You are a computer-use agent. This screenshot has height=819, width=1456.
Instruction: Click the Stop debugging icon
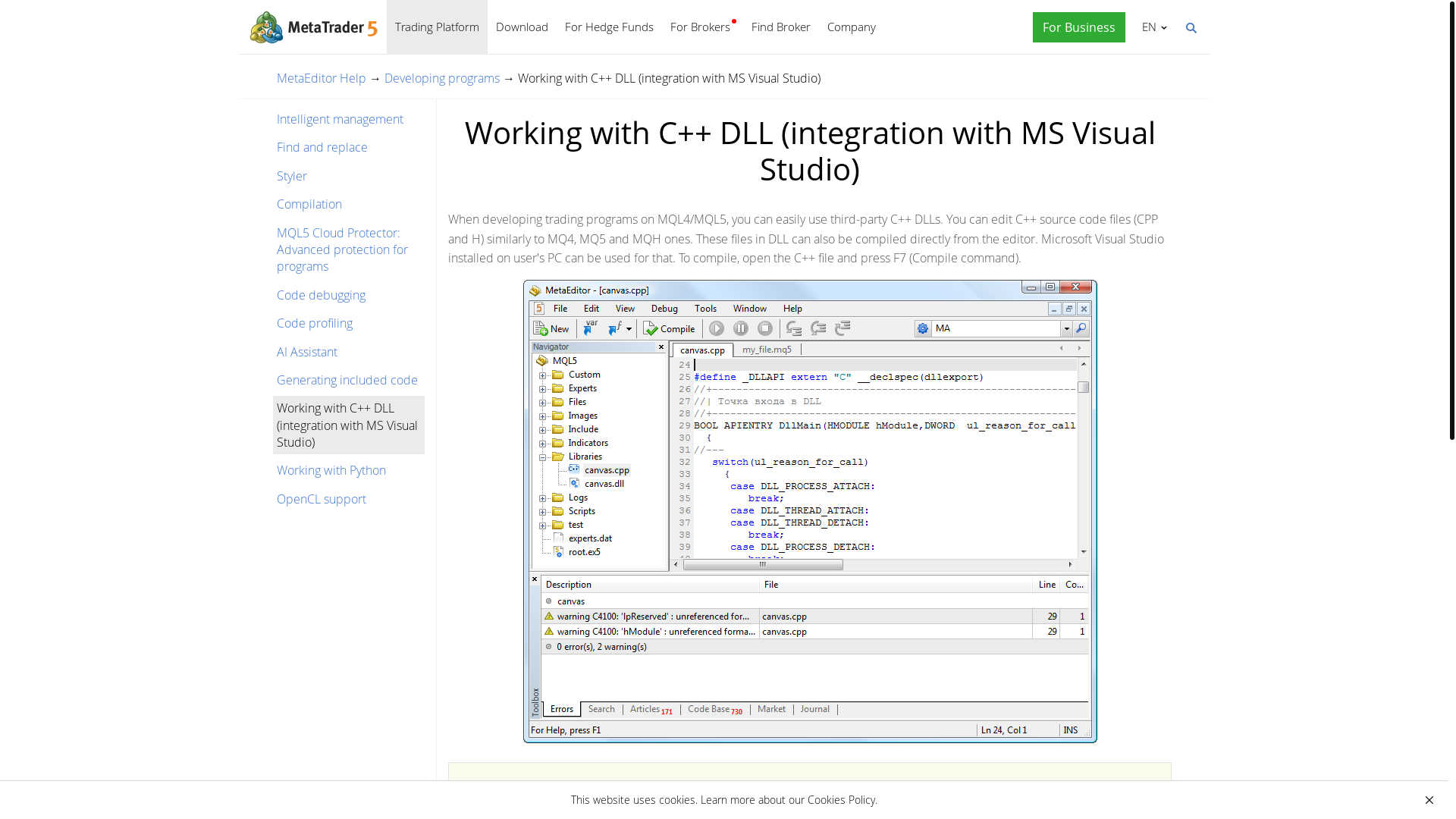765,328
